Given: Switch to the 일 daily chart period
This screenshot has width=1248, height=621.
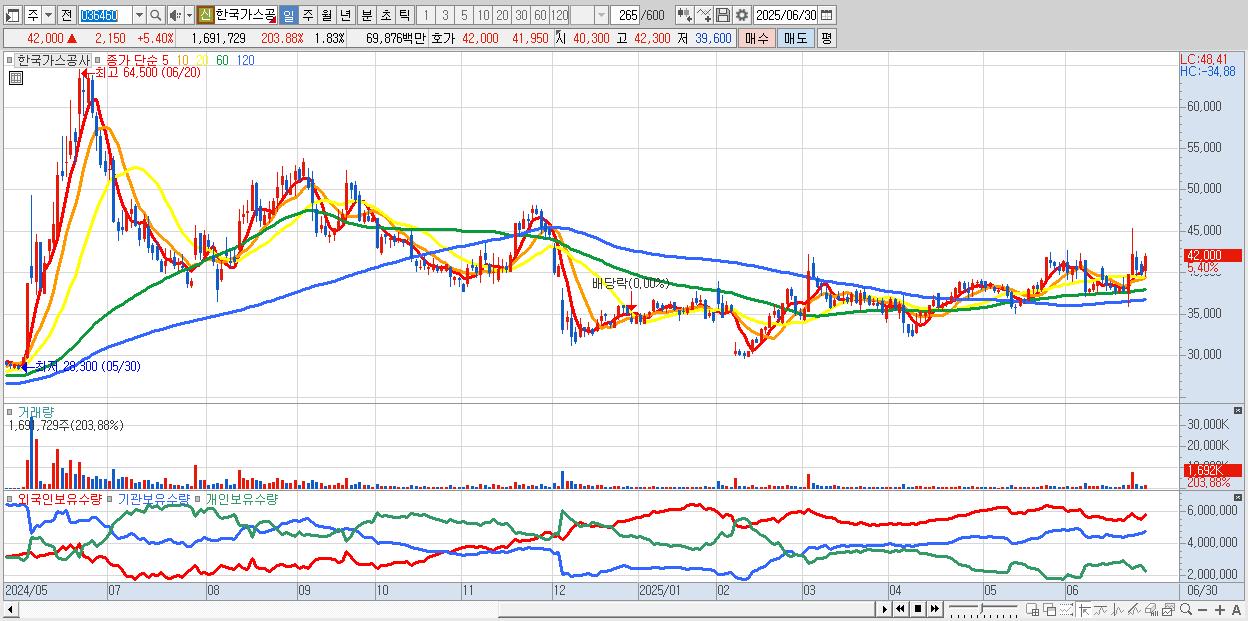Looking at the screenshot, I should tap(288, 15).
